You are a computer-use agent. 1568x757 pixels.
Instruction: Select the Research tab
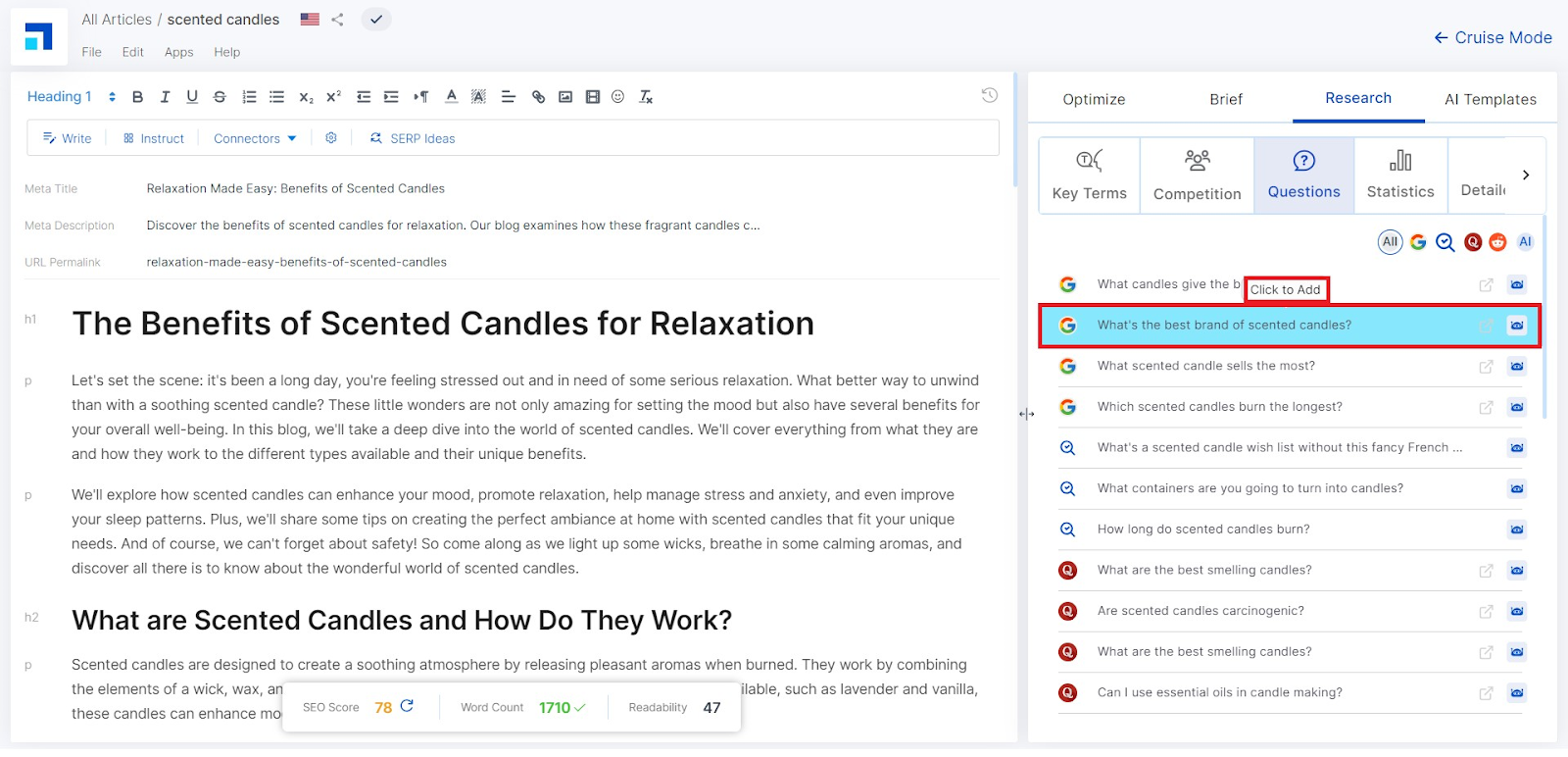[1358, 98]
